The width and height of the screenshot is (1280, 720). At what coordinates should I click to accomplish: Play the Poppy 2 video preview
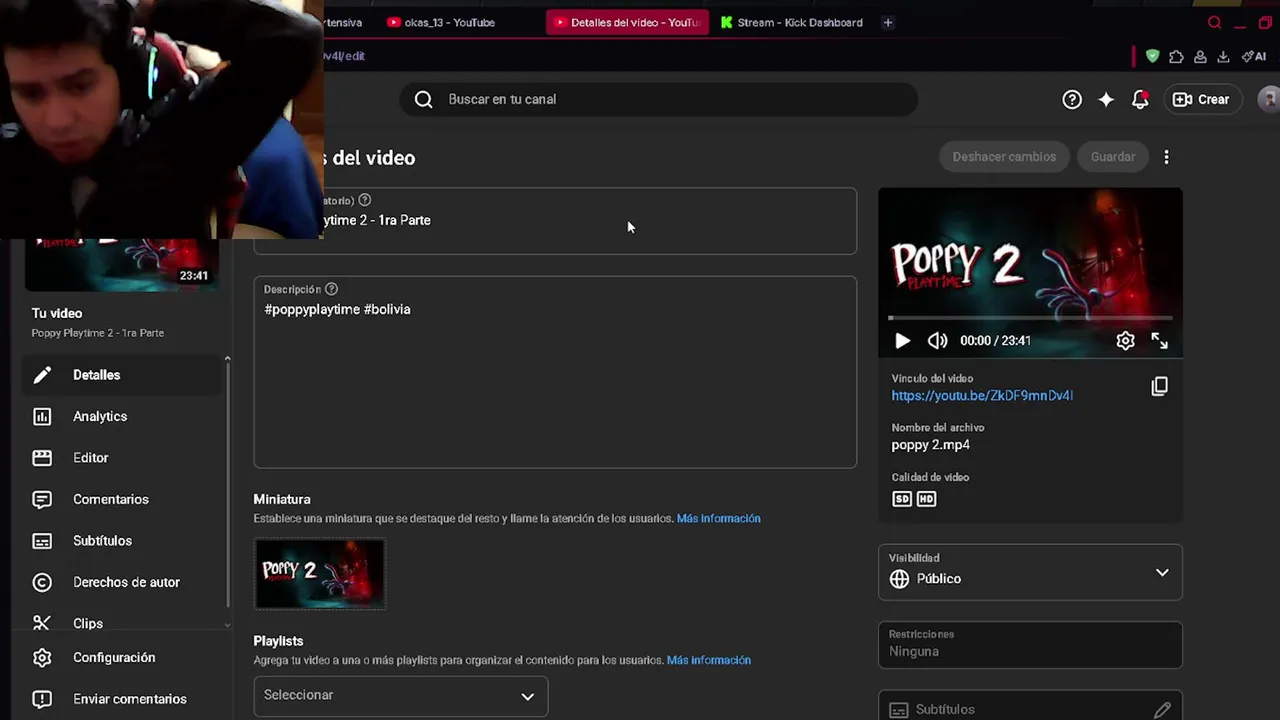coord(902,341)
